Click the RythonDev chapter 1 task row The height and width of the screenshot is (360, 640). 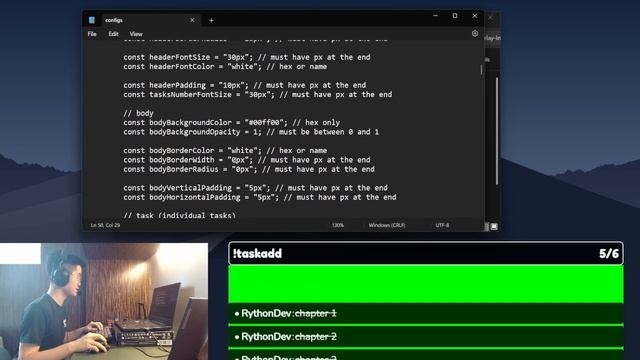click(x=426, y=313)
